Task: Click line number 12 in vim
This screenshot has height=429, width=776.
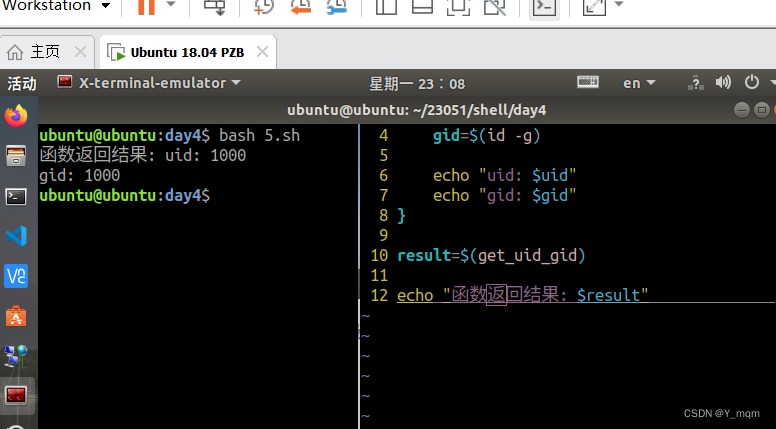Action: tap(379, 295)
